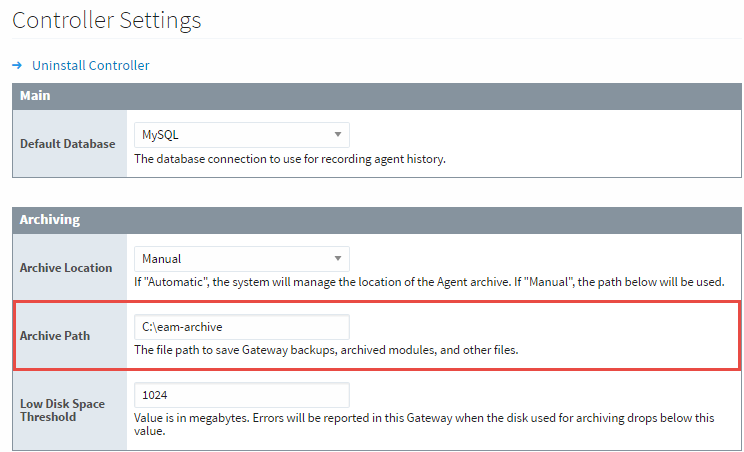744x452 pixels.
Task: Open the Default Database MySQL dropdown
Action: (241, 134)
